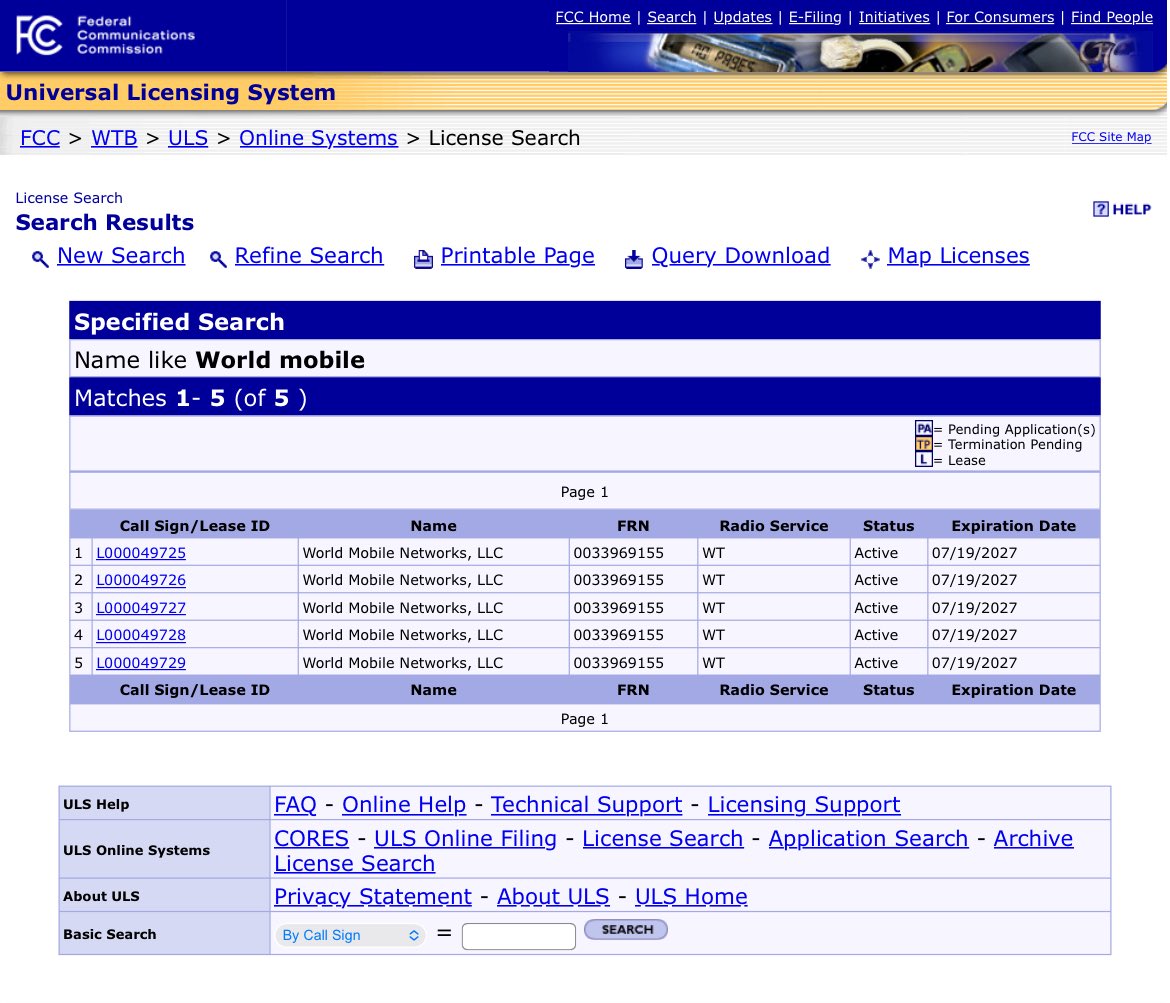Click the expiration date 07/19/2027 in row 2
Image resolution: width=1170 pixels, height=1003 pixels.
[x=975, y=580]
